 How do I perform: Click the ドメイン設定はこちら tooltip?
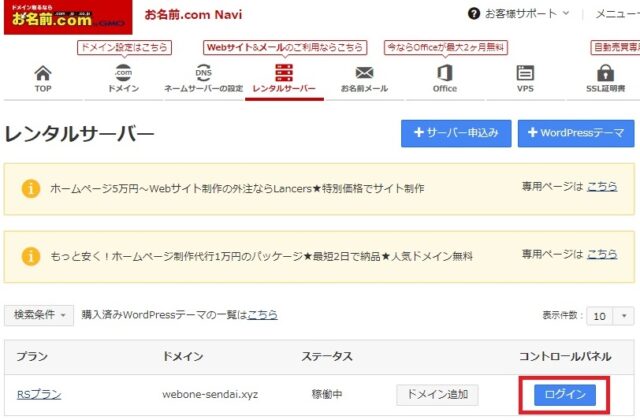tap(124, 47)
